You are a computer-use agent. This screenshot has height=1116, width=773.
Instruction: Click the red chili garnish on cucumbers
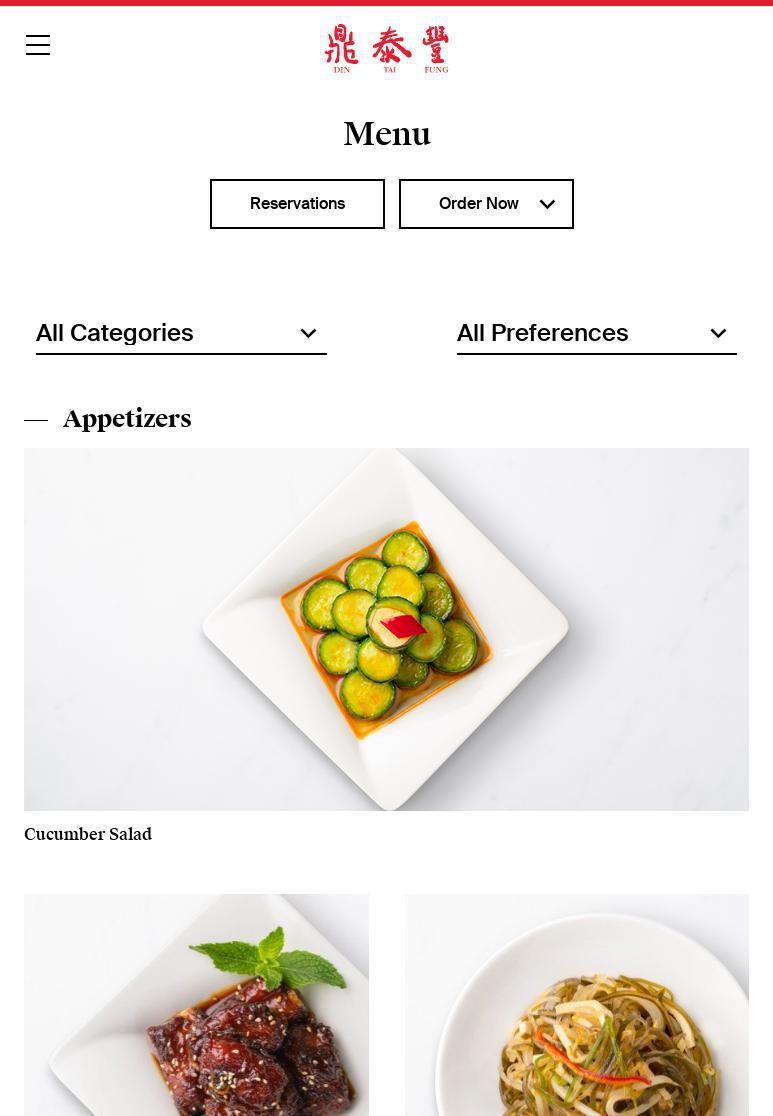[403, 627]
